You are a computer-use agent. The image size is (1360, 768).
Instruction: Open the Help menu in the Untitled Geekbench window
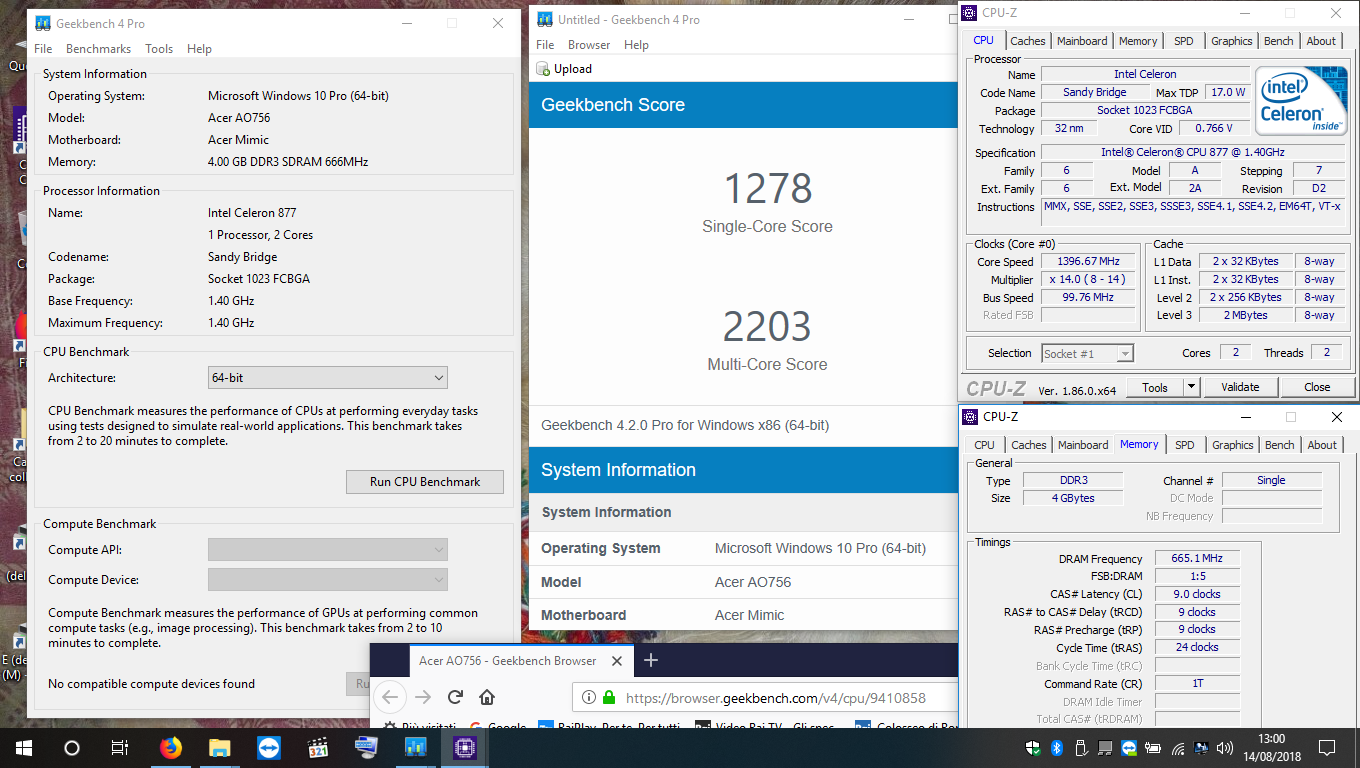tap(636, 45)
